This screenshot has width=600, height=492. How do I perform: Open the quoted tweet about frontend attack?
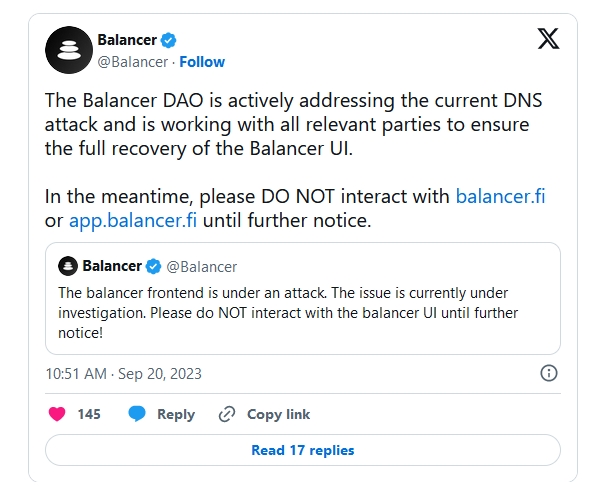tap(302, 312)
